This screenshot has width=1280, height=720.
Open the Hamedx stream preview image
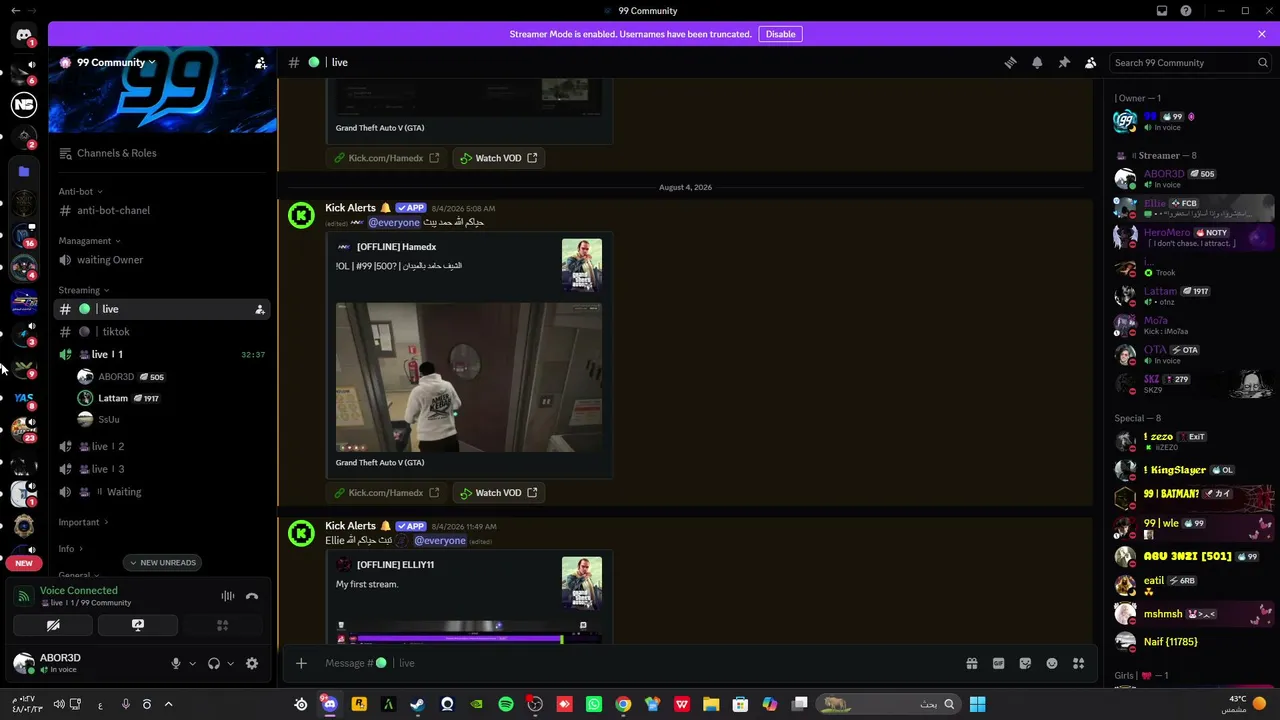pos(469,378)
